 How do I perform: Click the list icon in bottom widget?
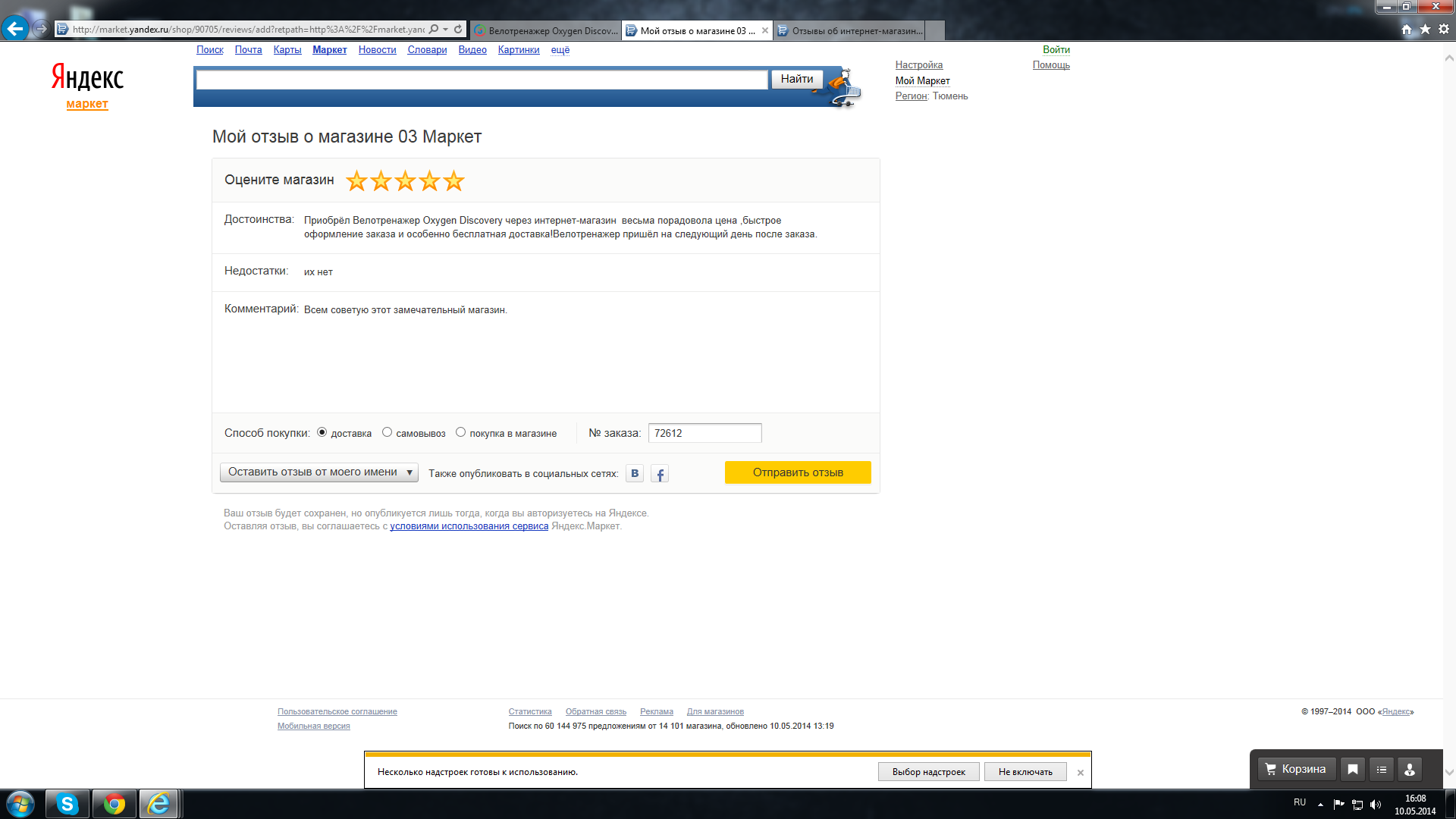coord(1382,770)
